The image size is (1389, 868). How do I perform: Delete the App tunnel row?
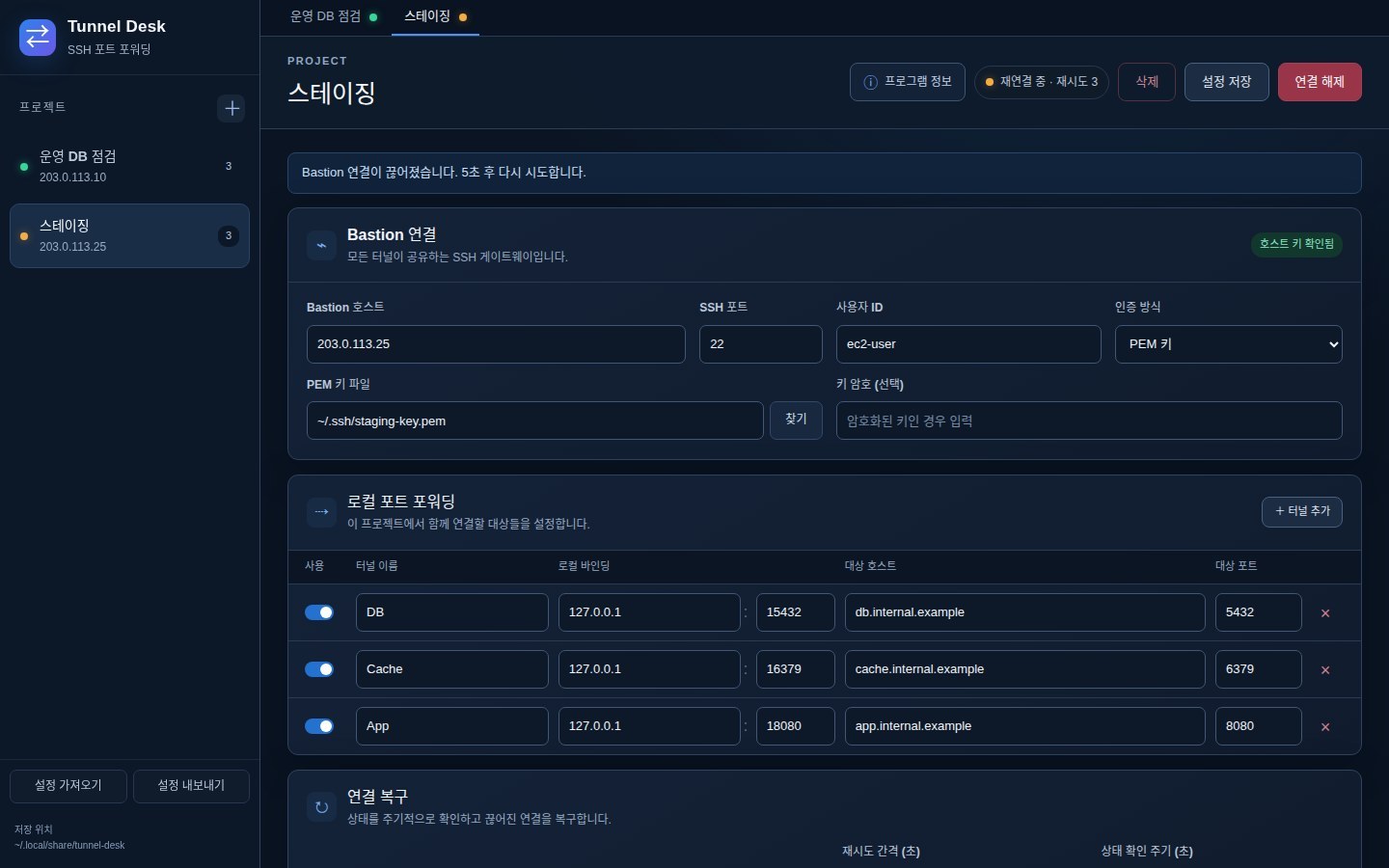click(1325, 727)
